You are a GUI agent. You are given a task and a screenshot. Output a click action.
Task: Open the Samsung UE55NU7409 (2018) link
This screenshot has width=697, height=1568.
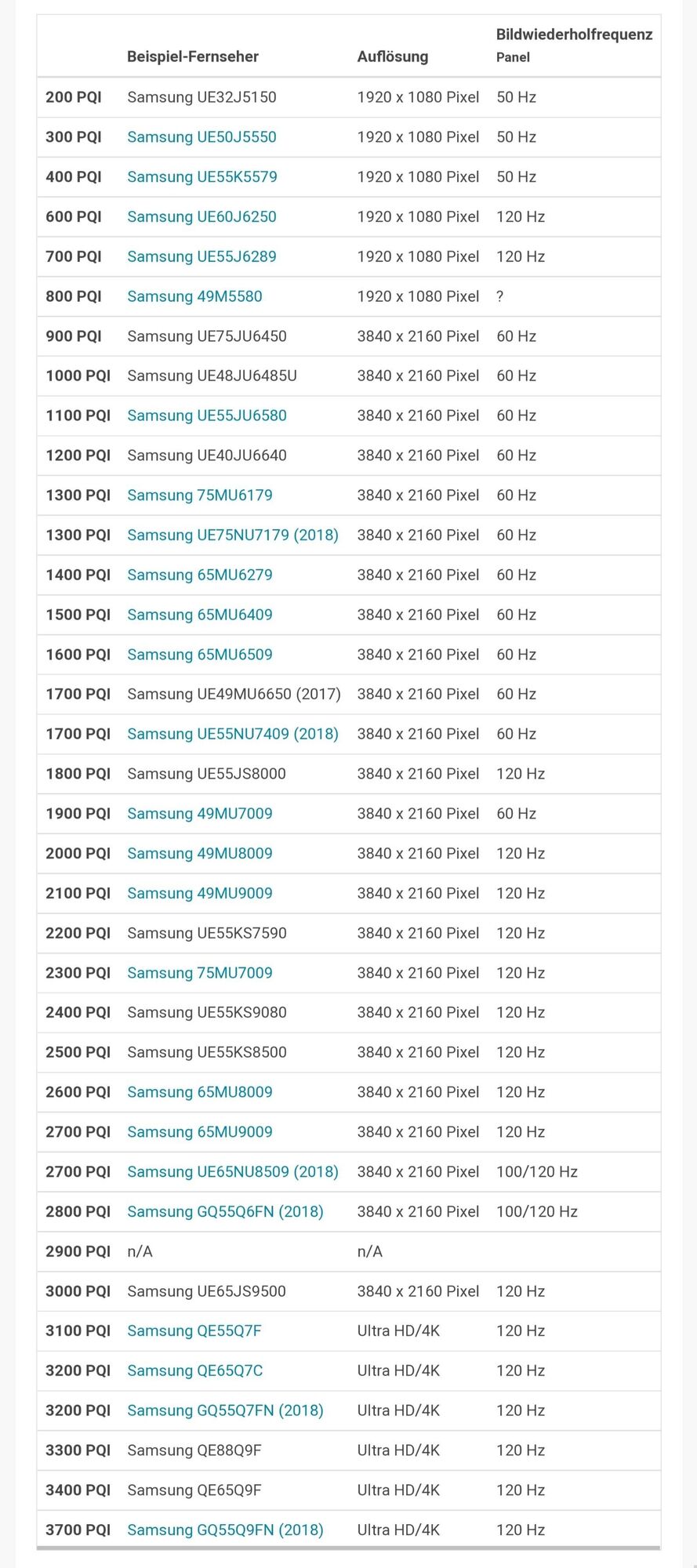233,734
